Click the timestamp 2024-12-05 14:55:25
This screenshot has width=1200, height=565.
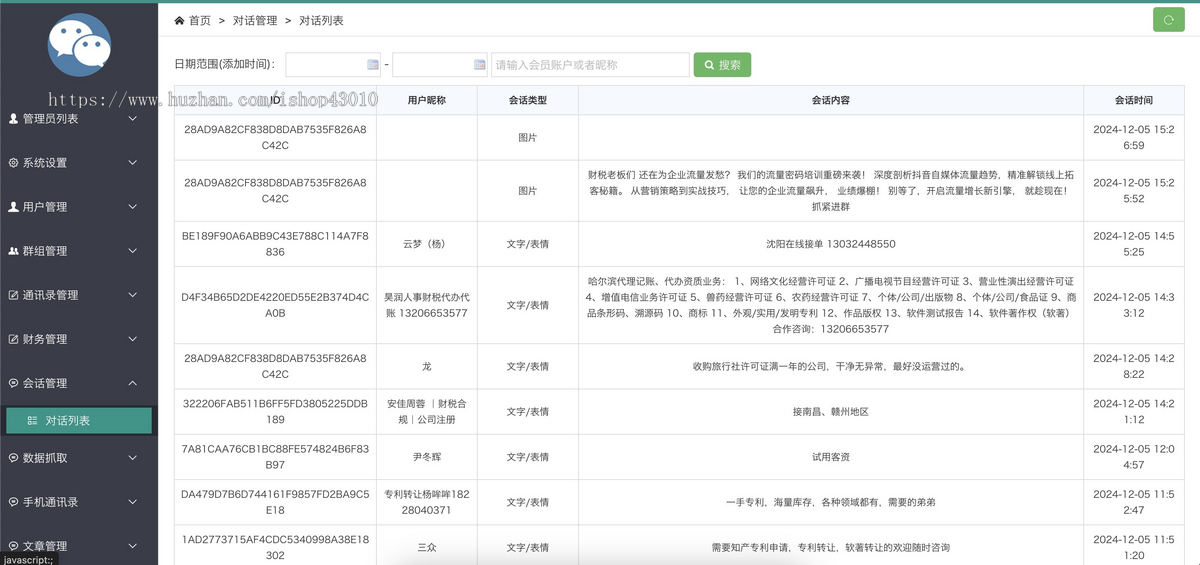tap(1134, 244)
